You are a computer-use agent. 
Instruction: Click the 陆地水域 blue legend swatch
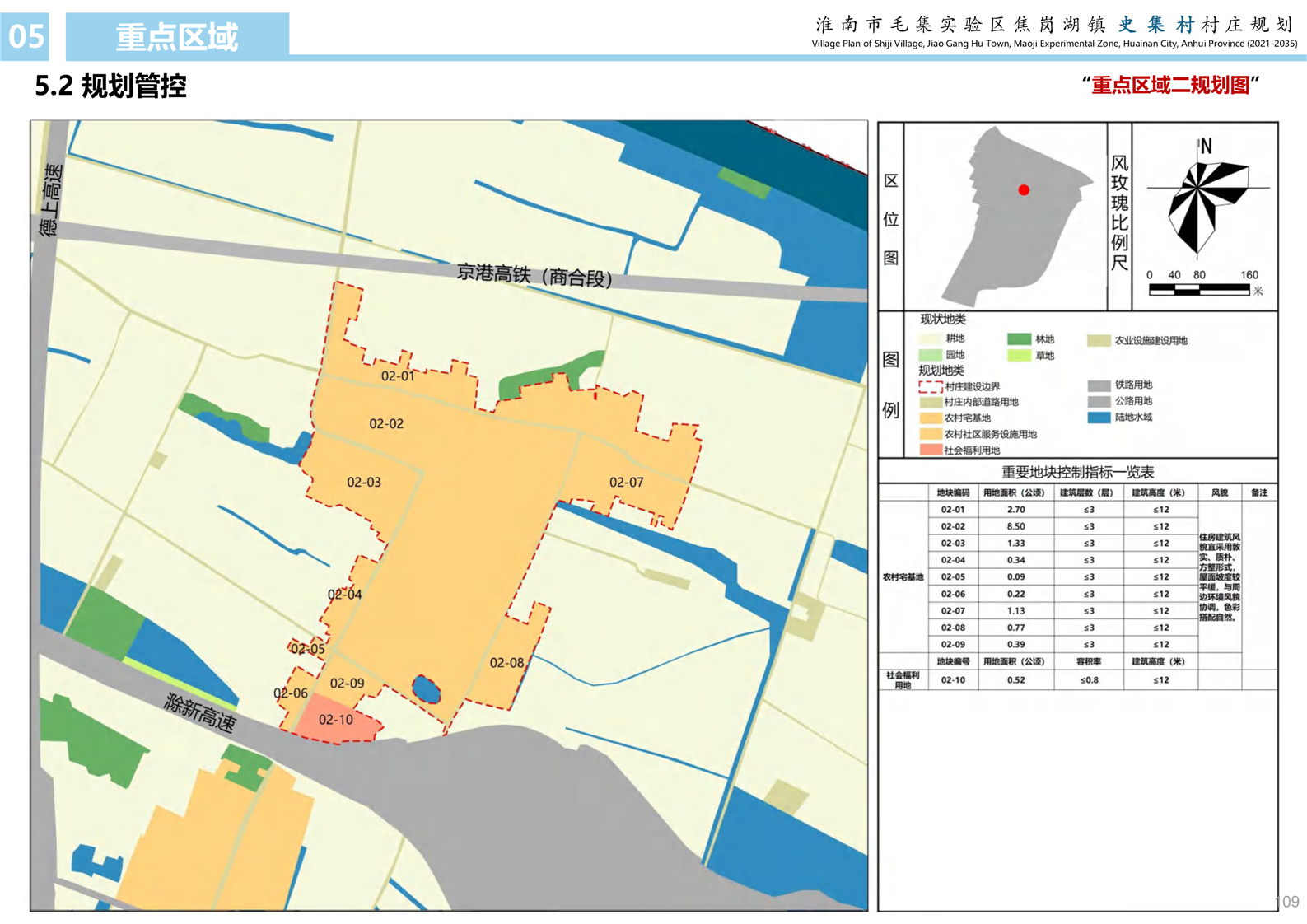point(1099,418)
